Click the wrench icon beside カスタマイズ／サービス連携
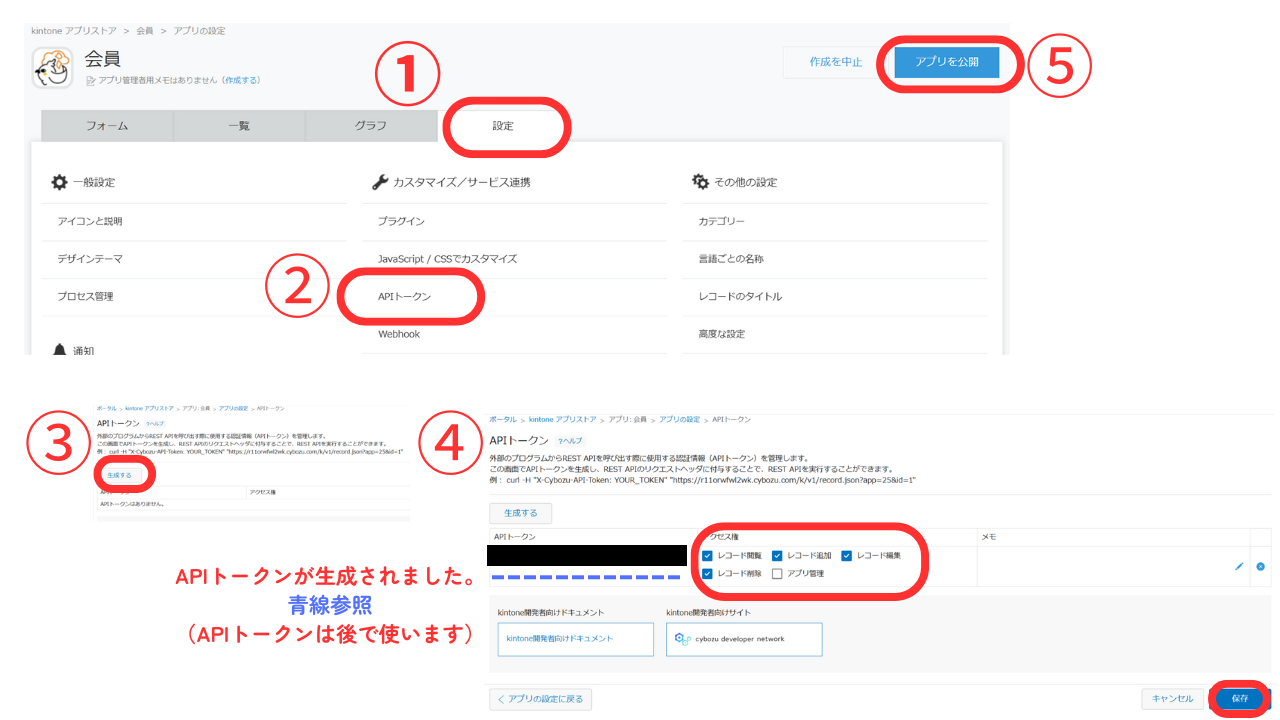1280x720 pixels. [x=380, y=183]
